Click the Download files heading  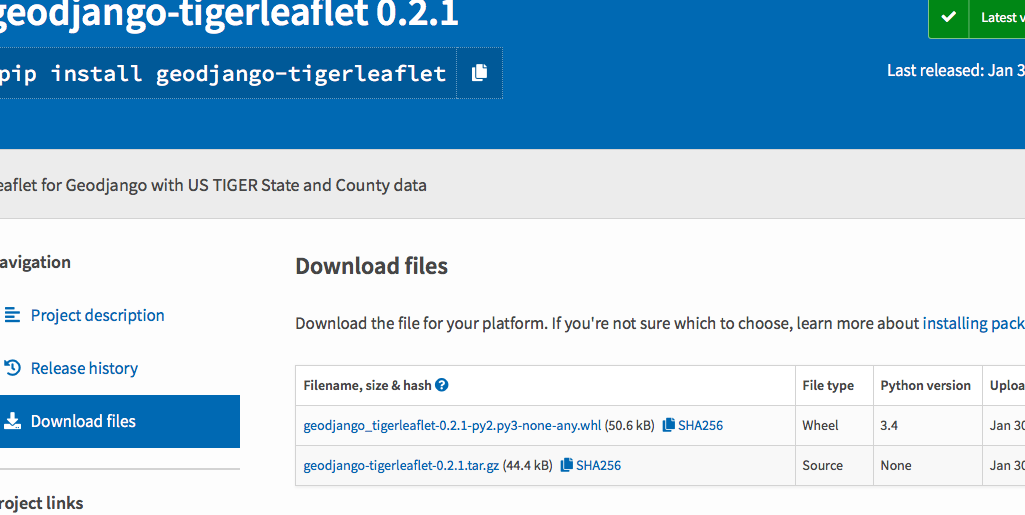coord(371,266)
